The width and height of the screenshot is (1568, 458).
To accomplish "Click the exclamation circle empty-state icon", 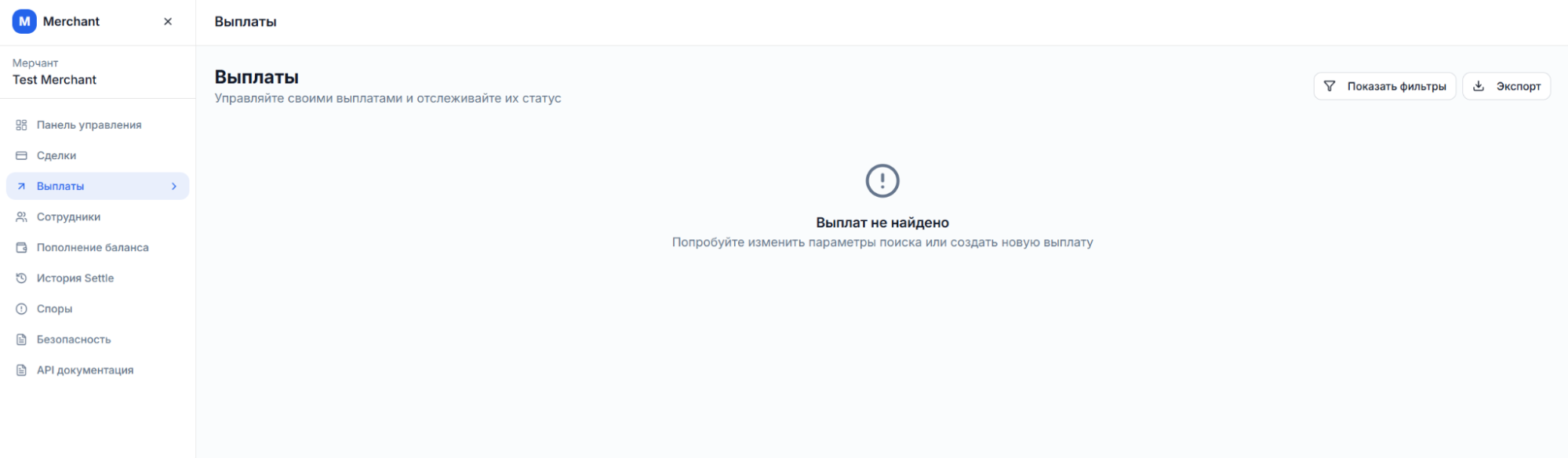I will 882,180.
